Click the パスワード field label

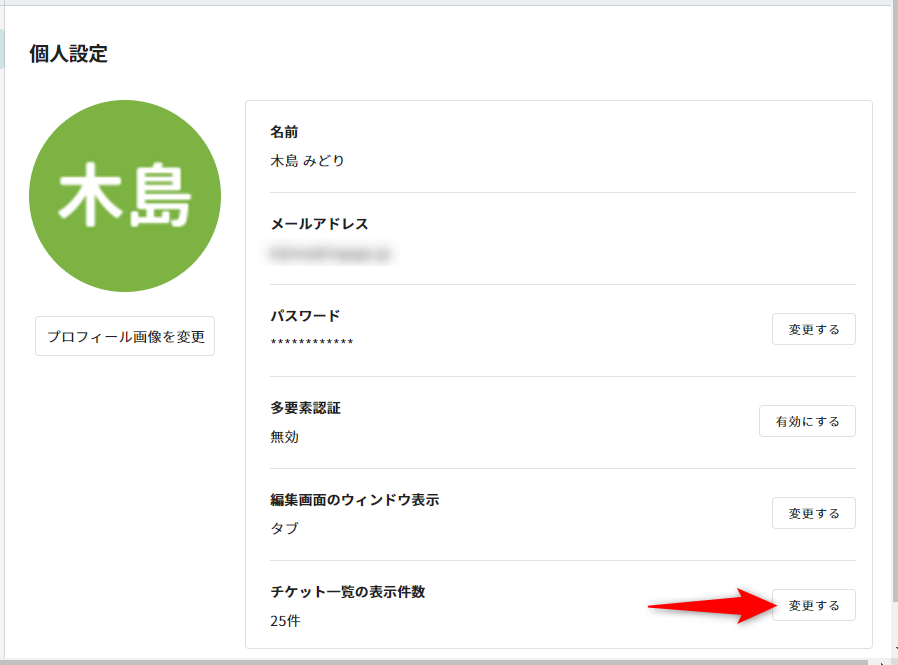pyautogui.click(x=305, y=316)
